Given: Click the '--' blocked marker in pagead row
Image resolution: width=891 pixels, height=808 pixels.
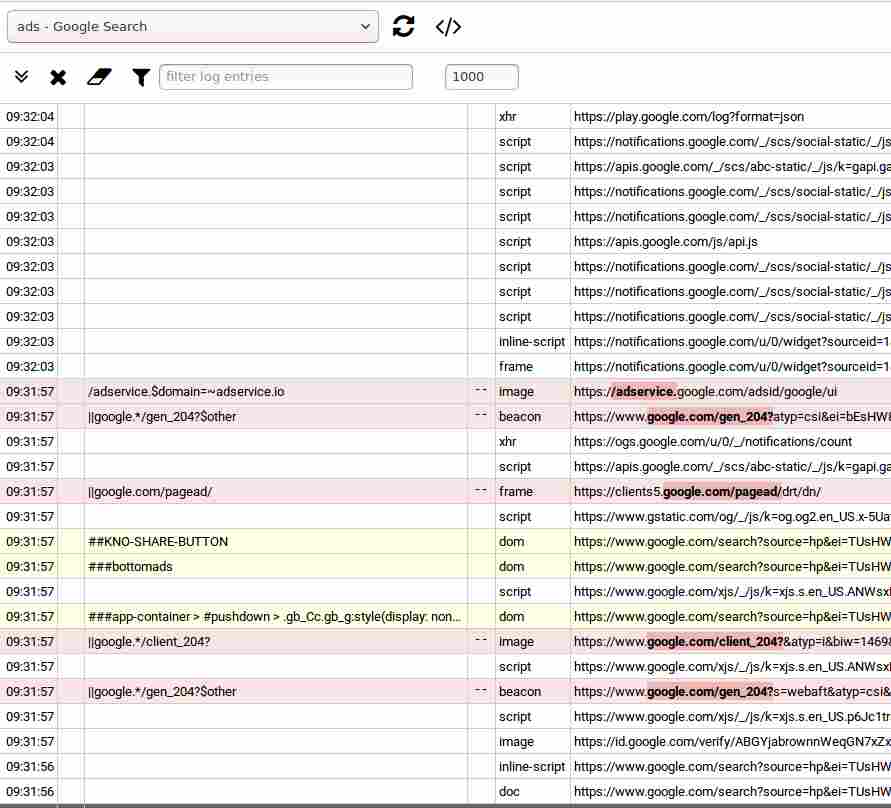Looking at the screenshot, I should point(481,490).
